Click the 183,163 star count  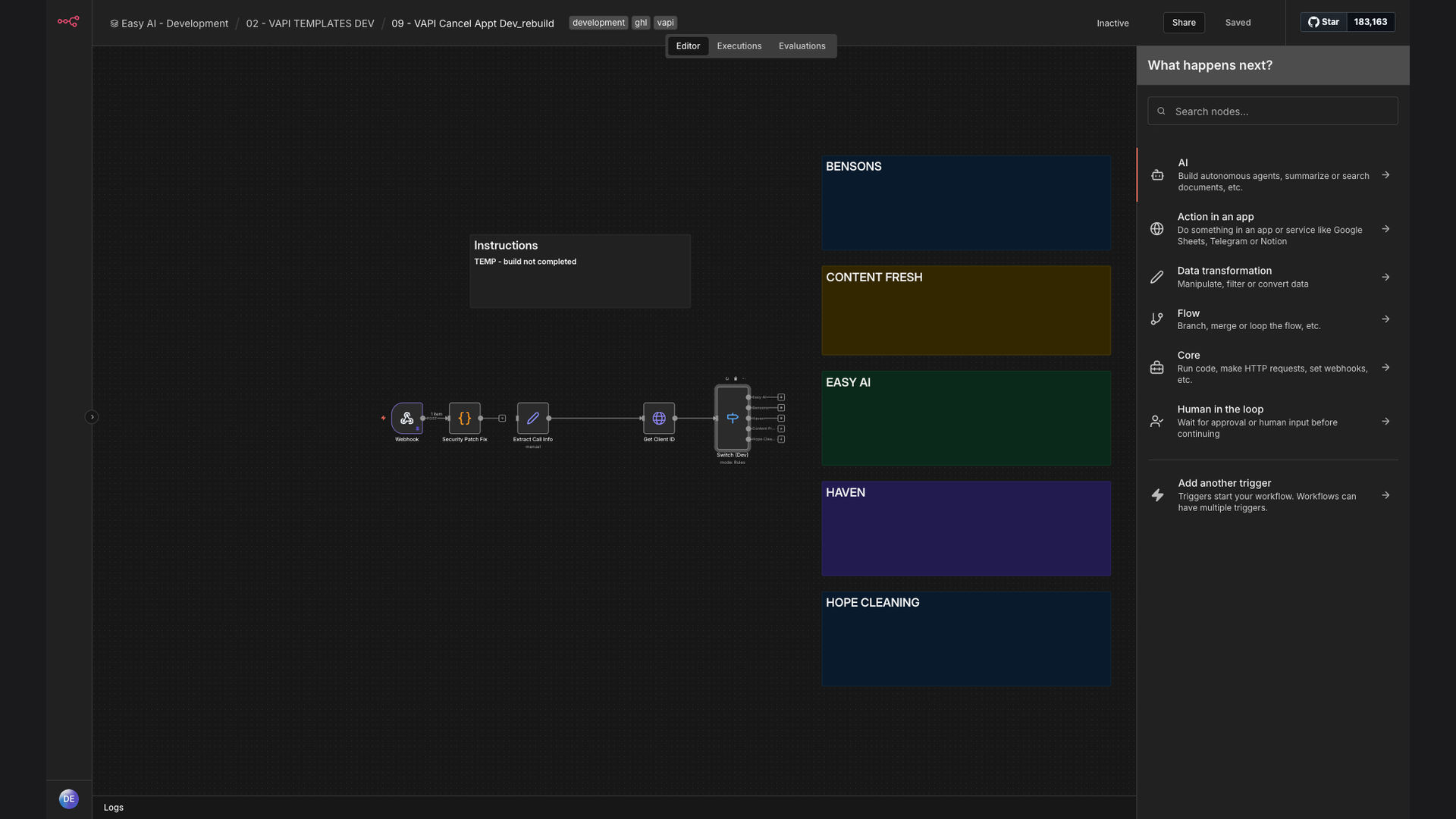(1370, 22)
